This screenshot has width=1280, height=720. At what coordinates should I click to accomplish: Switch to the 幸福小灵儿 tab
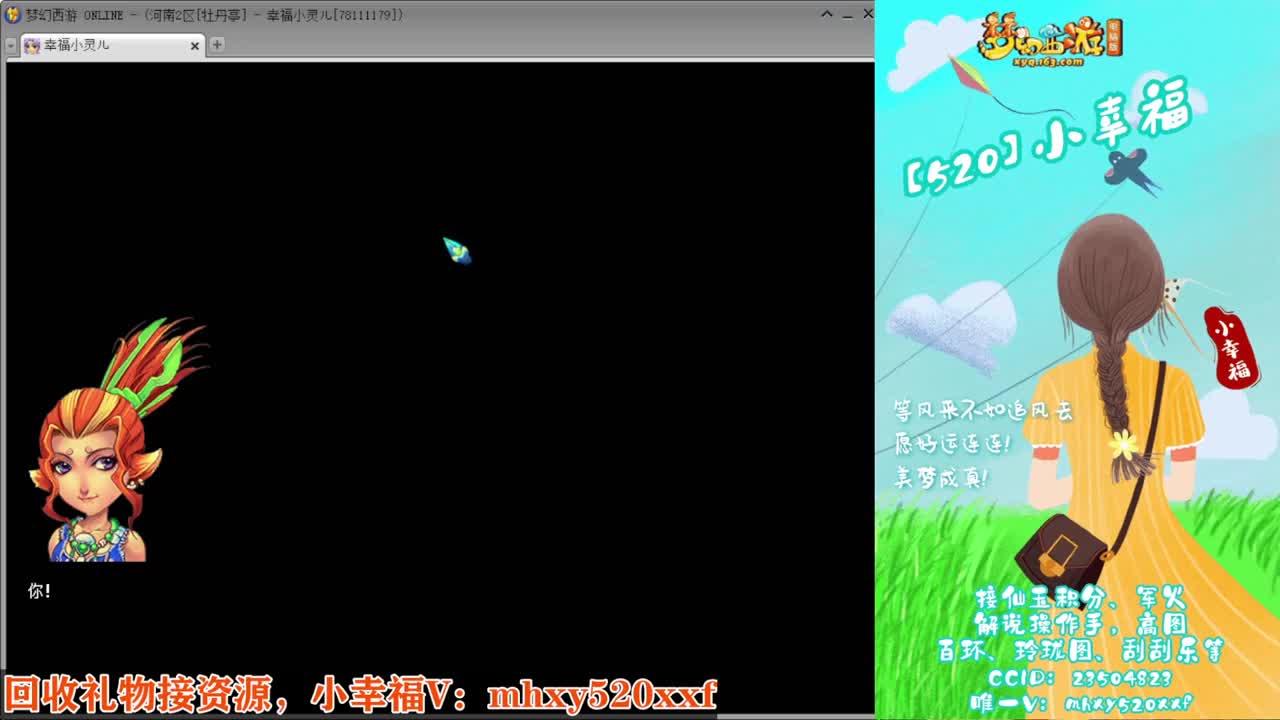click(112, 46)
